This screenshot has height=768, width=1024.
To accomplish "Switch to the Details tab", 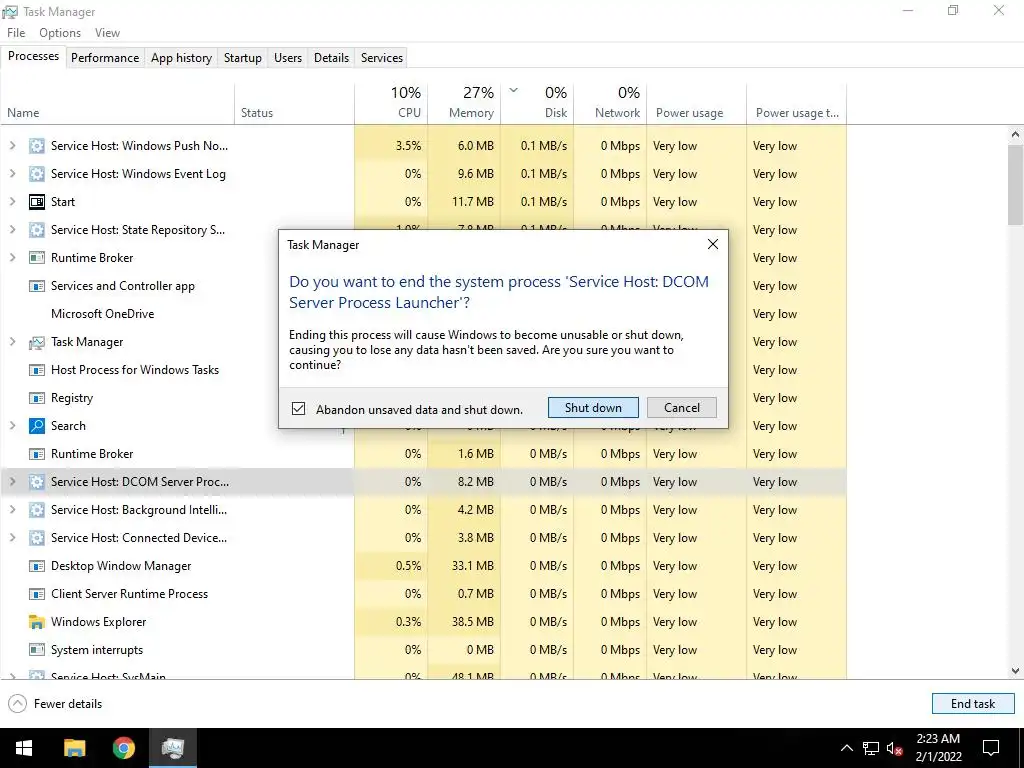I will pos(332,57).
